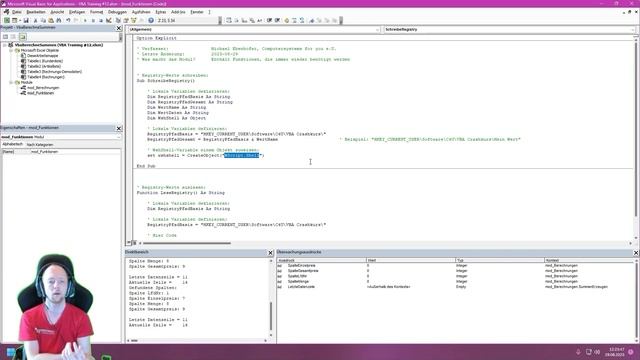
Task: Collapse the VbaBereichneSummen project node
Action: [5, 45]
